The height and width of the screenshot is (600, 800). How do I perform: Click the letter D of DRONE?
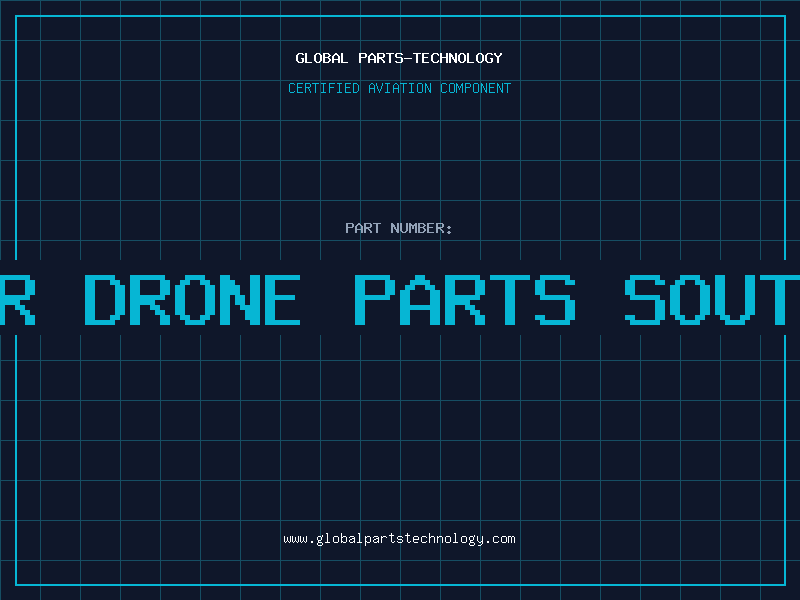point(105,299)
